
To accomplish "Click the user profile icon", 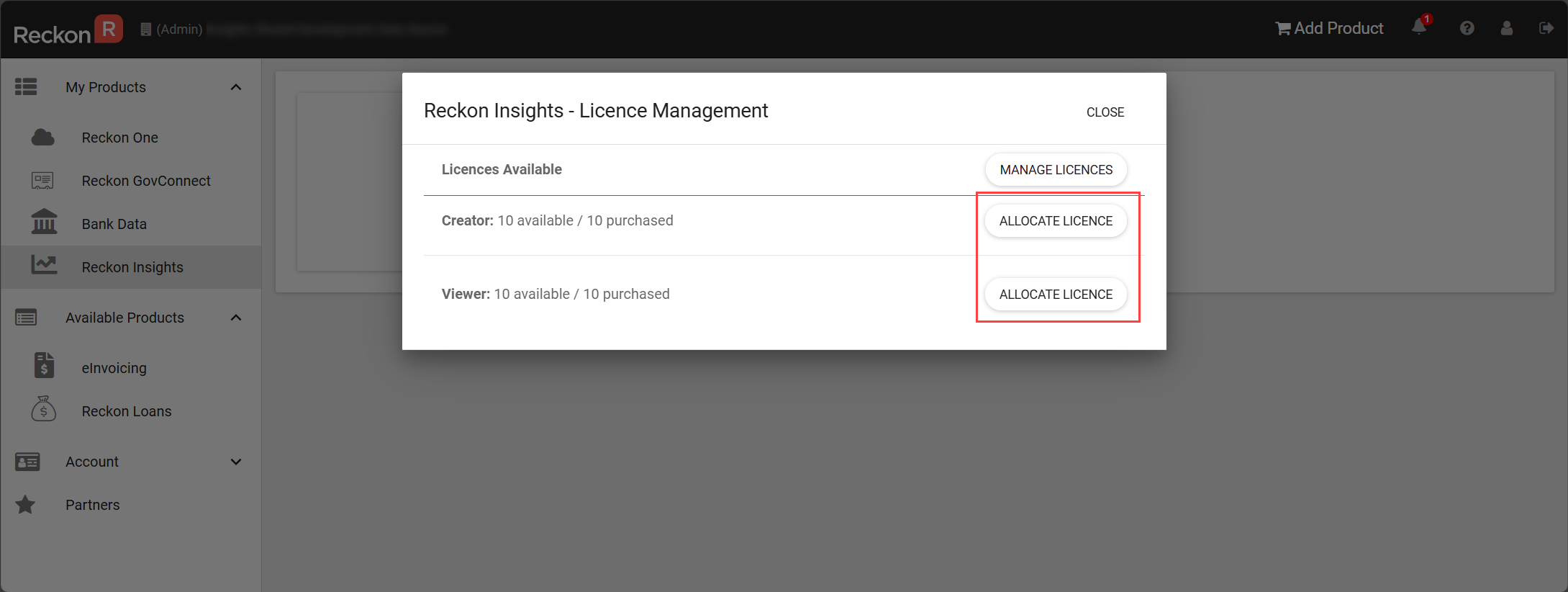I will pyautogui.click(x=1506, y=28).
